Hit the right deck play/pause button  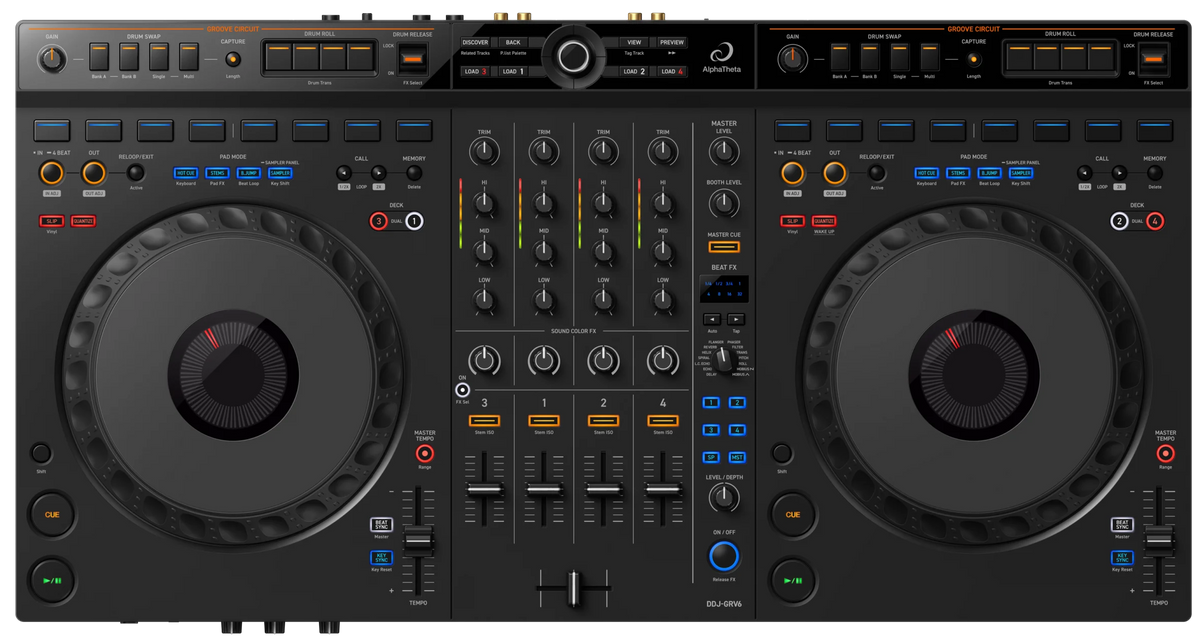(793, 580)
